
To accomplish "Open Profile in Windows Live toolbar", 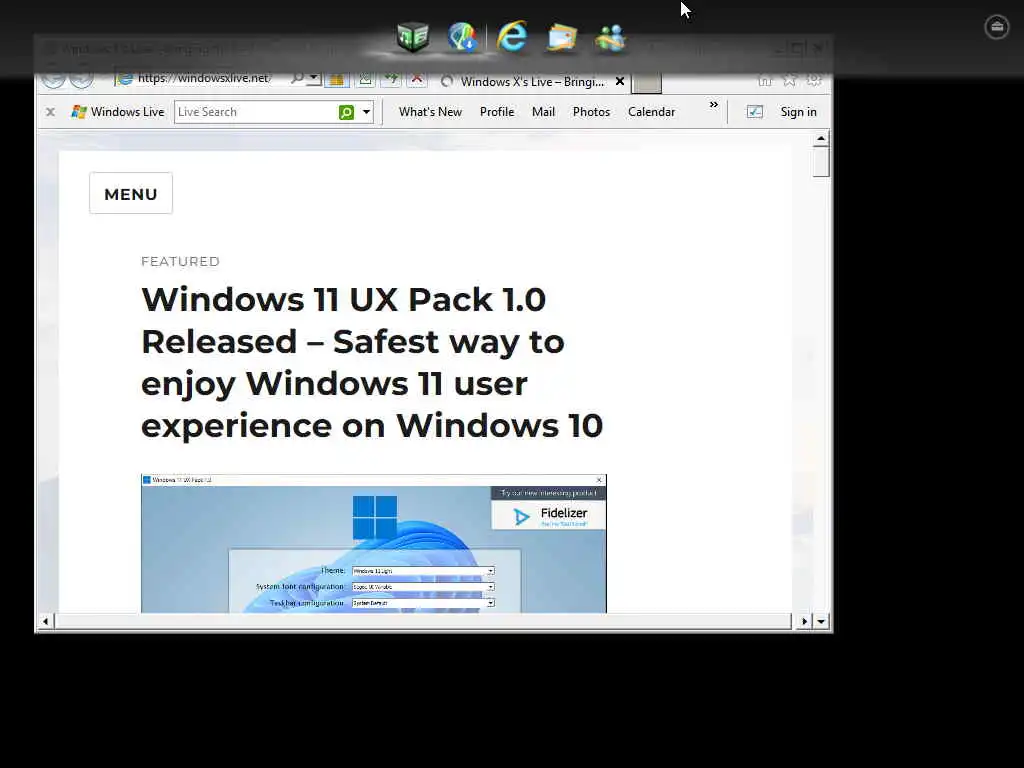I will 497,112.
